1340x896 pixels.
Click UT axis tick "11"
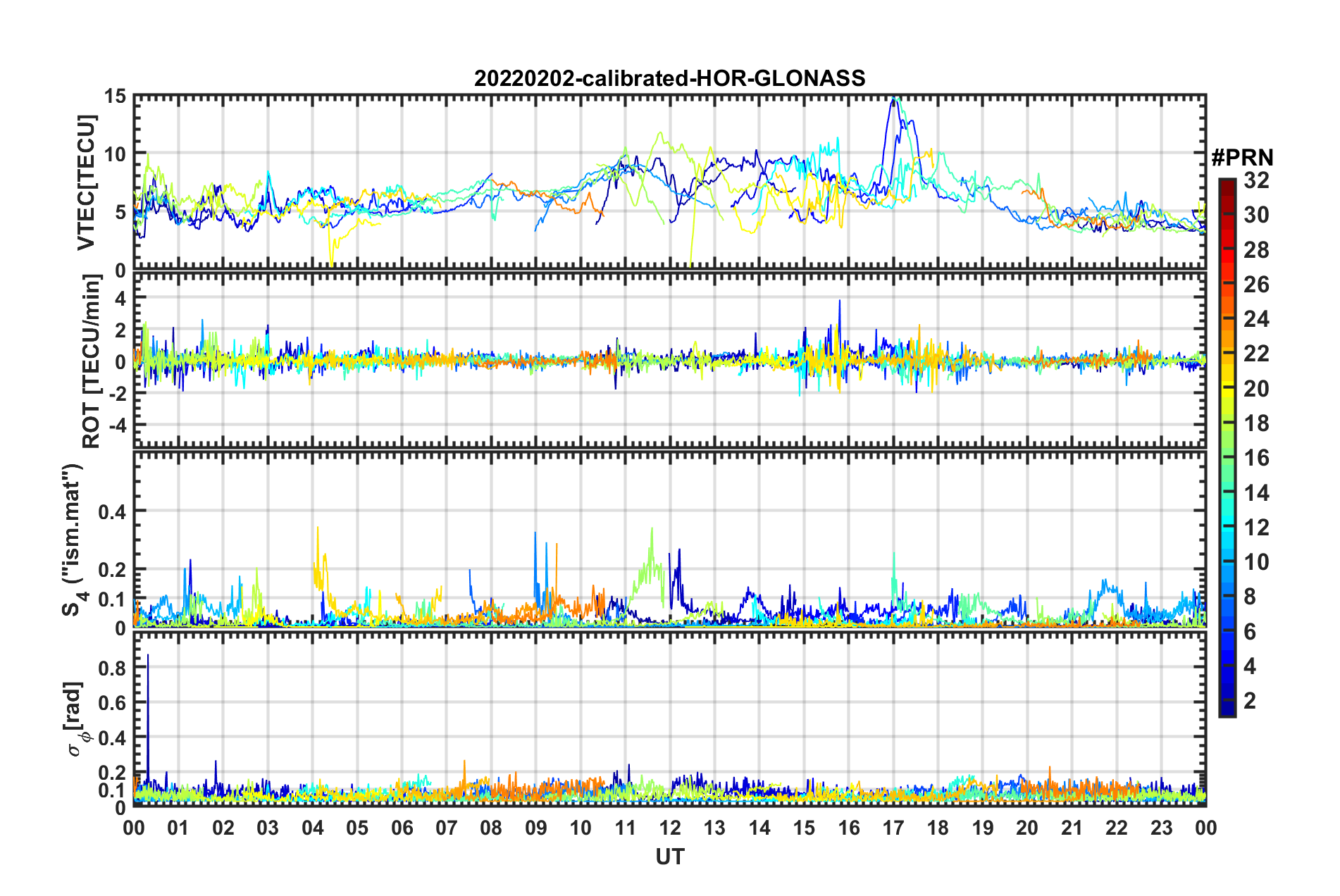pos(625,828)
